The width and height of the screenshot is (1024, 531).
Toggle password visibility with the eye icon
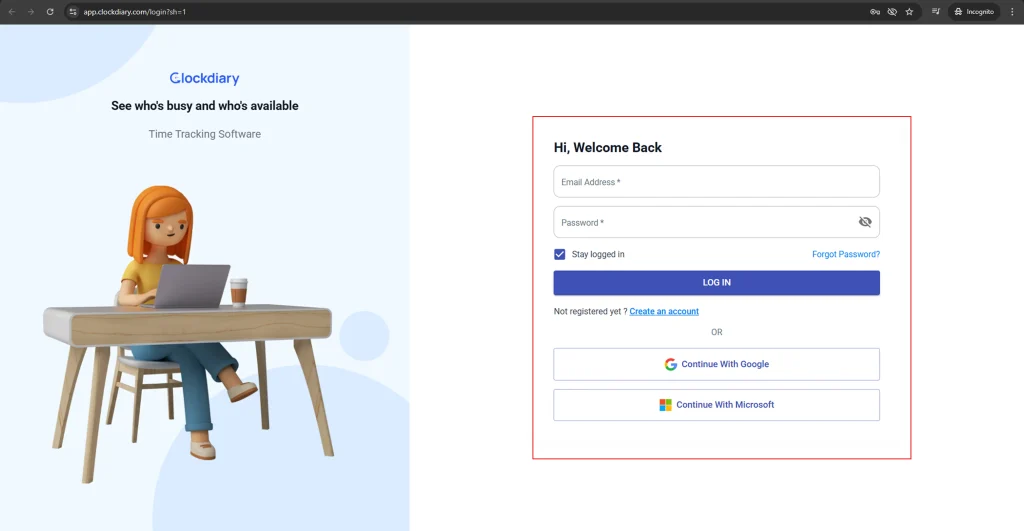pos(865,222)
